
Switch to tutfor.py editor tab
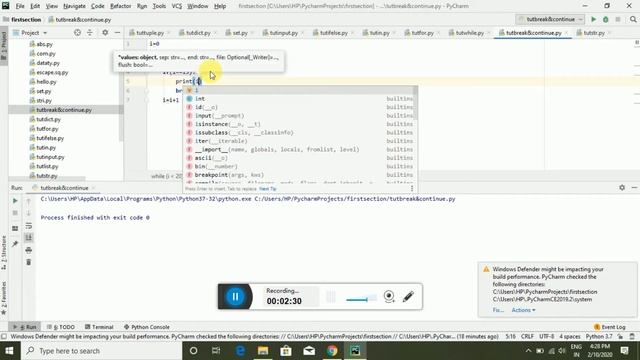[x=422, y=33]
